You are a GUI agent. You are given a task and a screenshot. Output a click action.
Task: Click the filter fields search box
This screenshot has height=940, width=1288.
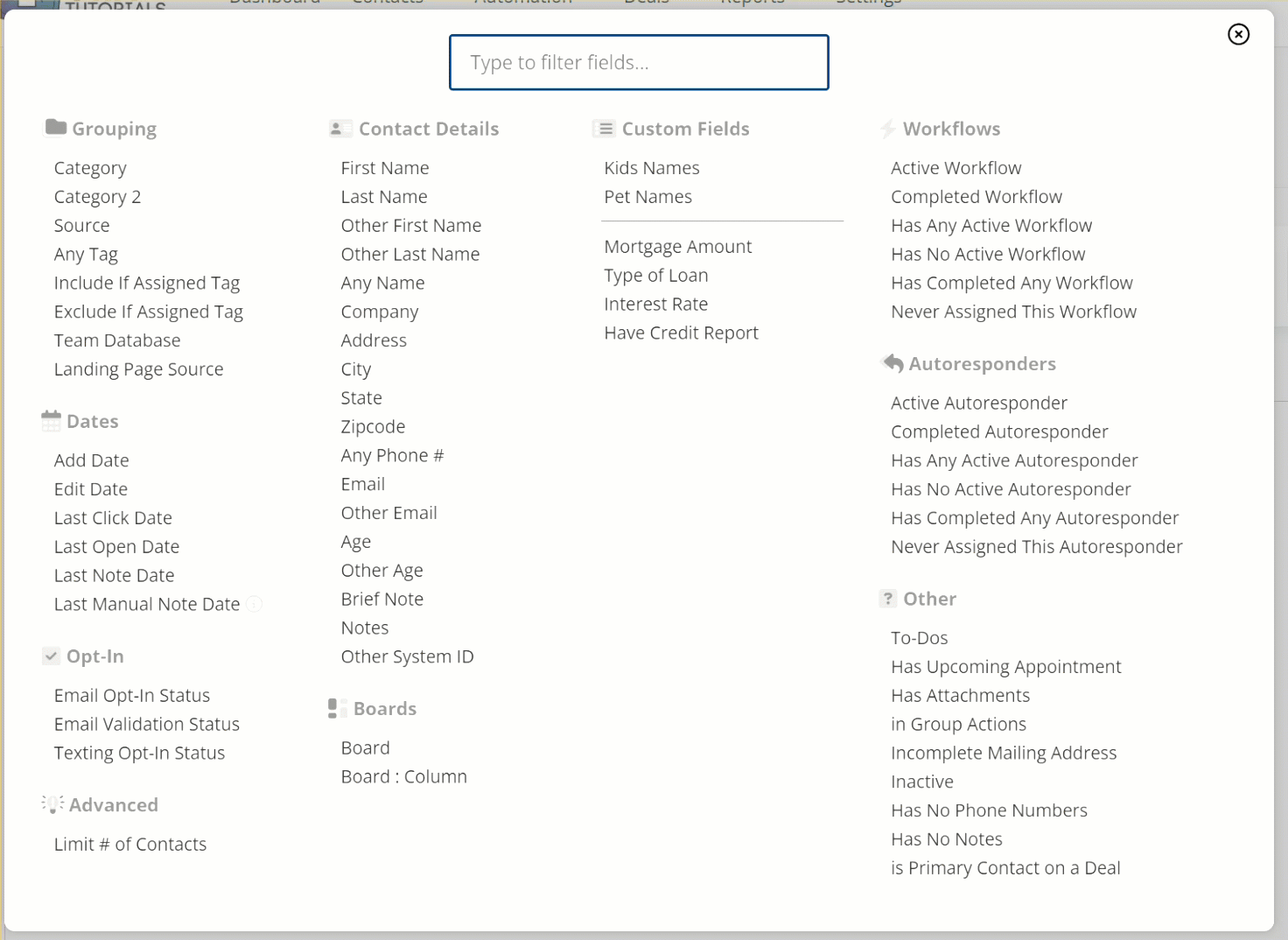tap(639, 62)
